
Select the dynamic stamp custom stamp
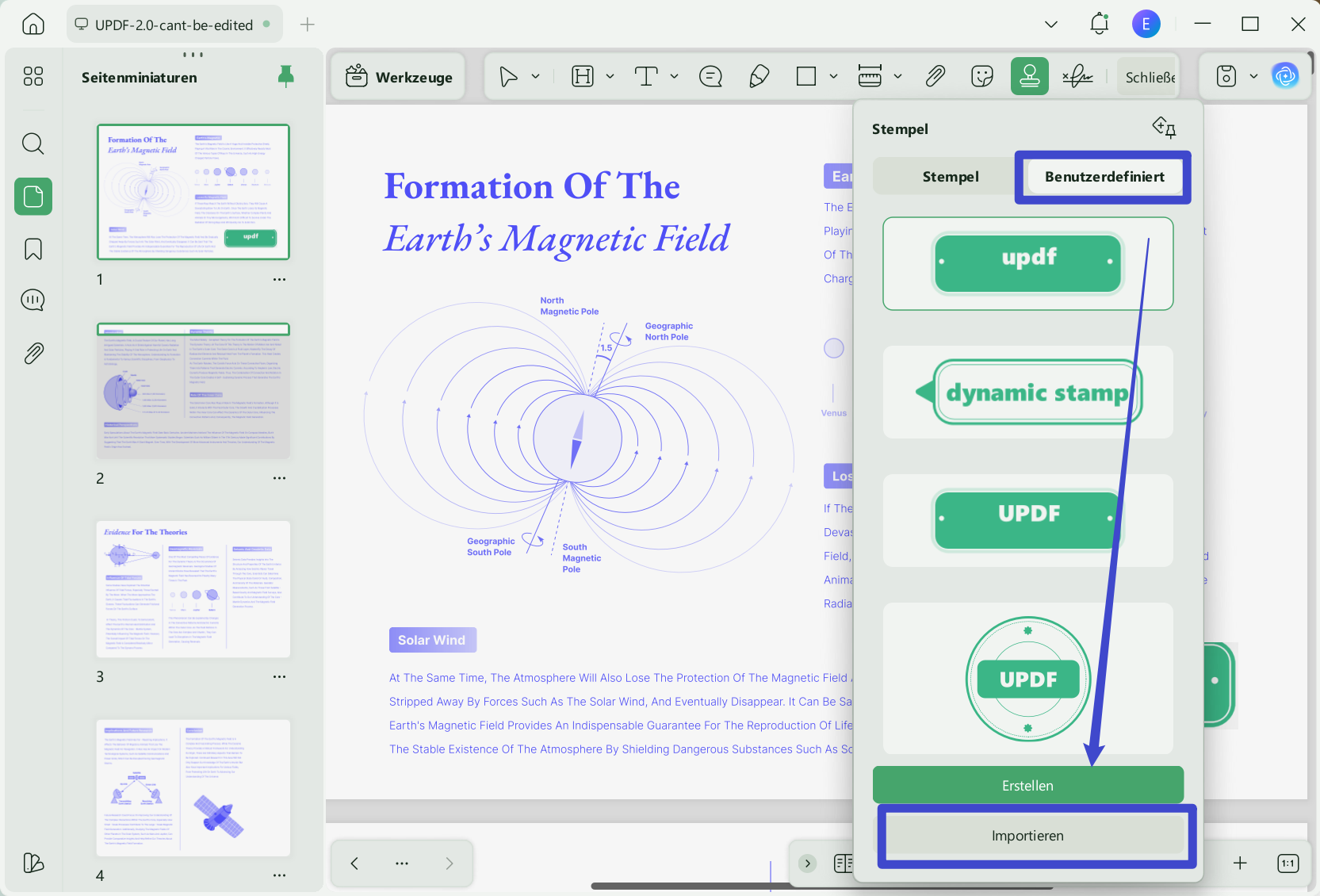point(1028,392)
